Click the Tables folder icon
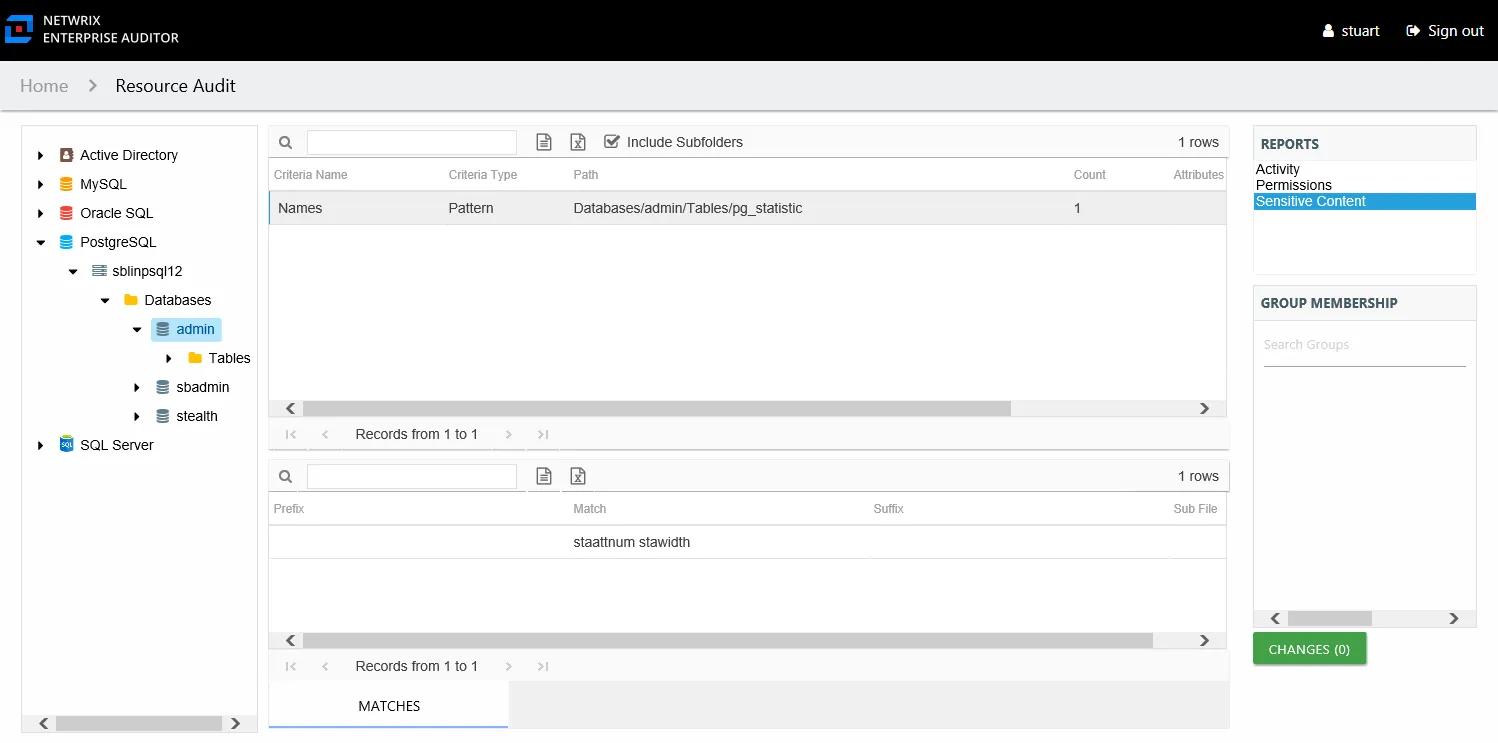Screen dimensions: 1498x743 click(x=195, y=358)
